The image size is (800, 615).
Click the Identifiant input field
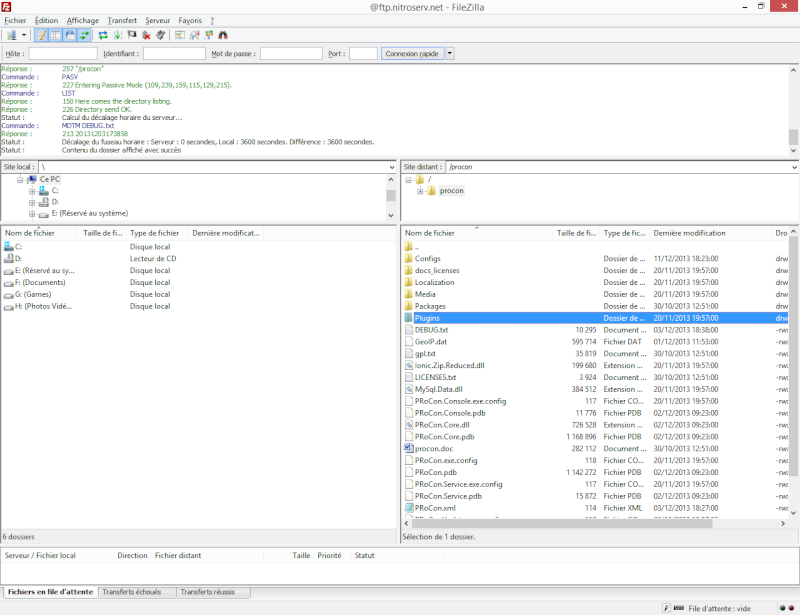coord(174,54)
